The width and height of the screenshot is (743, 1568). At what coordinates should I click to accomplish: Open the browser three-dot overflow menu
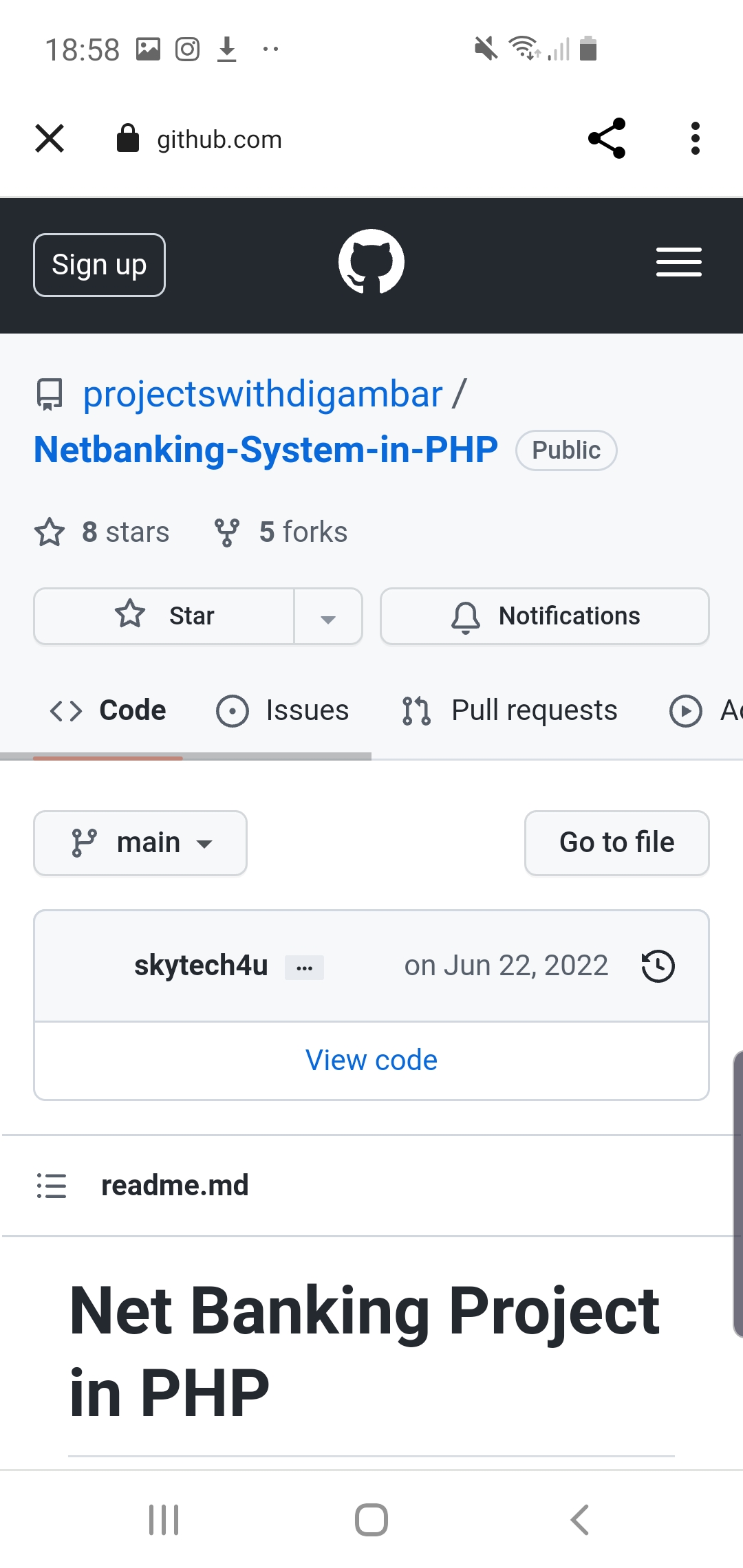point(695,138)
